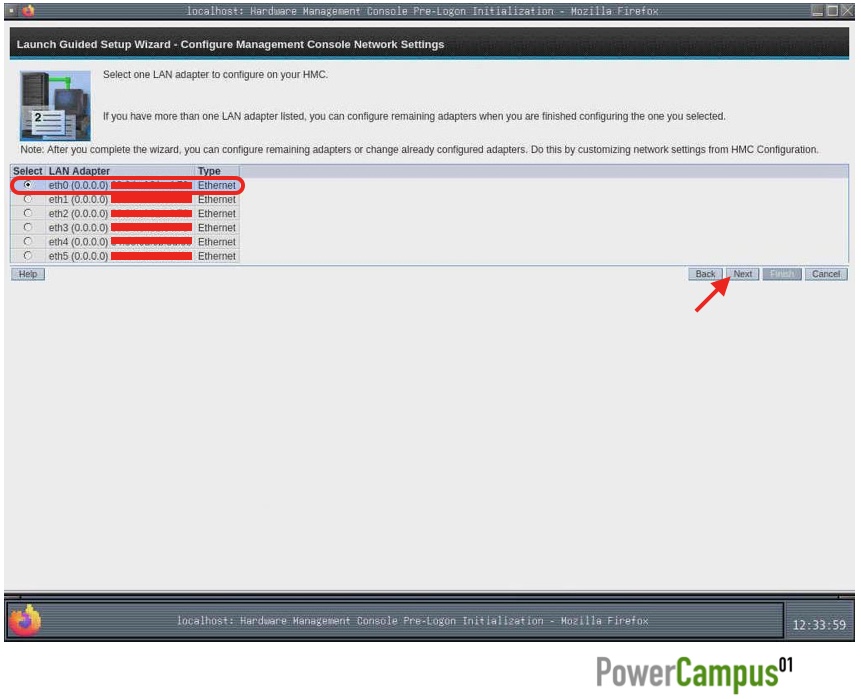Viewport: 861px width, 699px height.
Task: Maximize the Firefox window
Action: click(832, 10)
